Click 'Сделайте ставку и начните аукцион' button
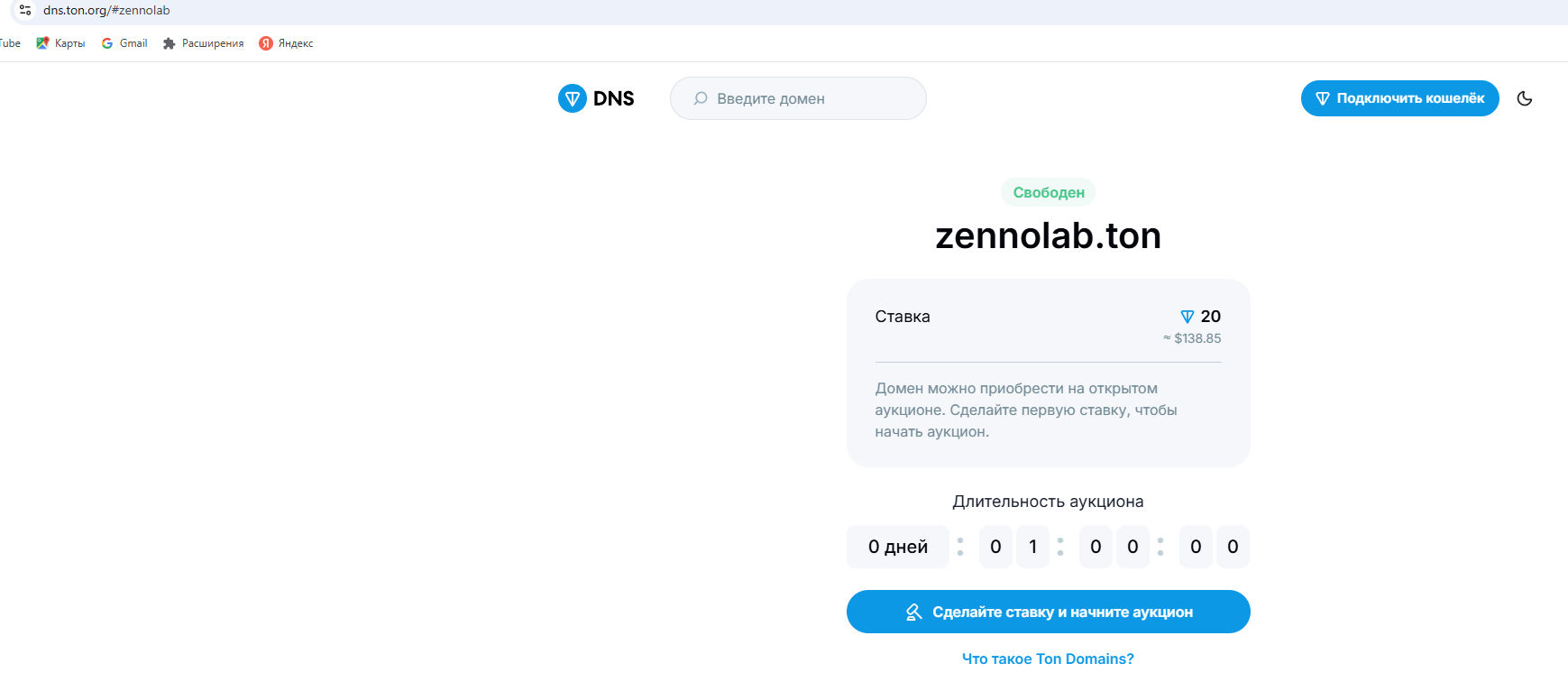The height and width of the screenshot is (691, 1568). tap(1048, 612)
